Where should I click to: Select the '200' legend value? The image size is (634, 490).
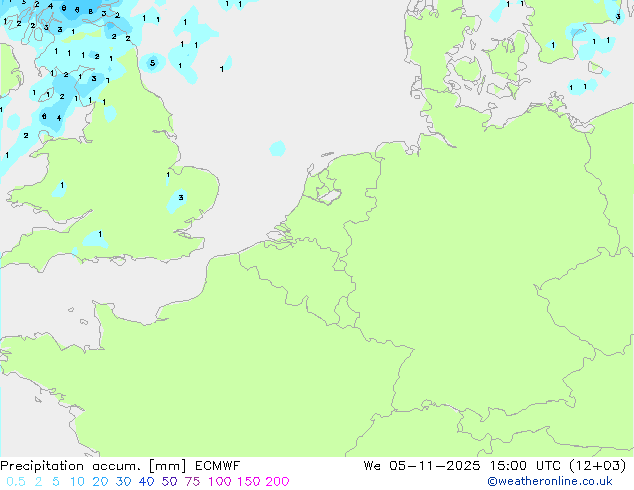(277, 482)
